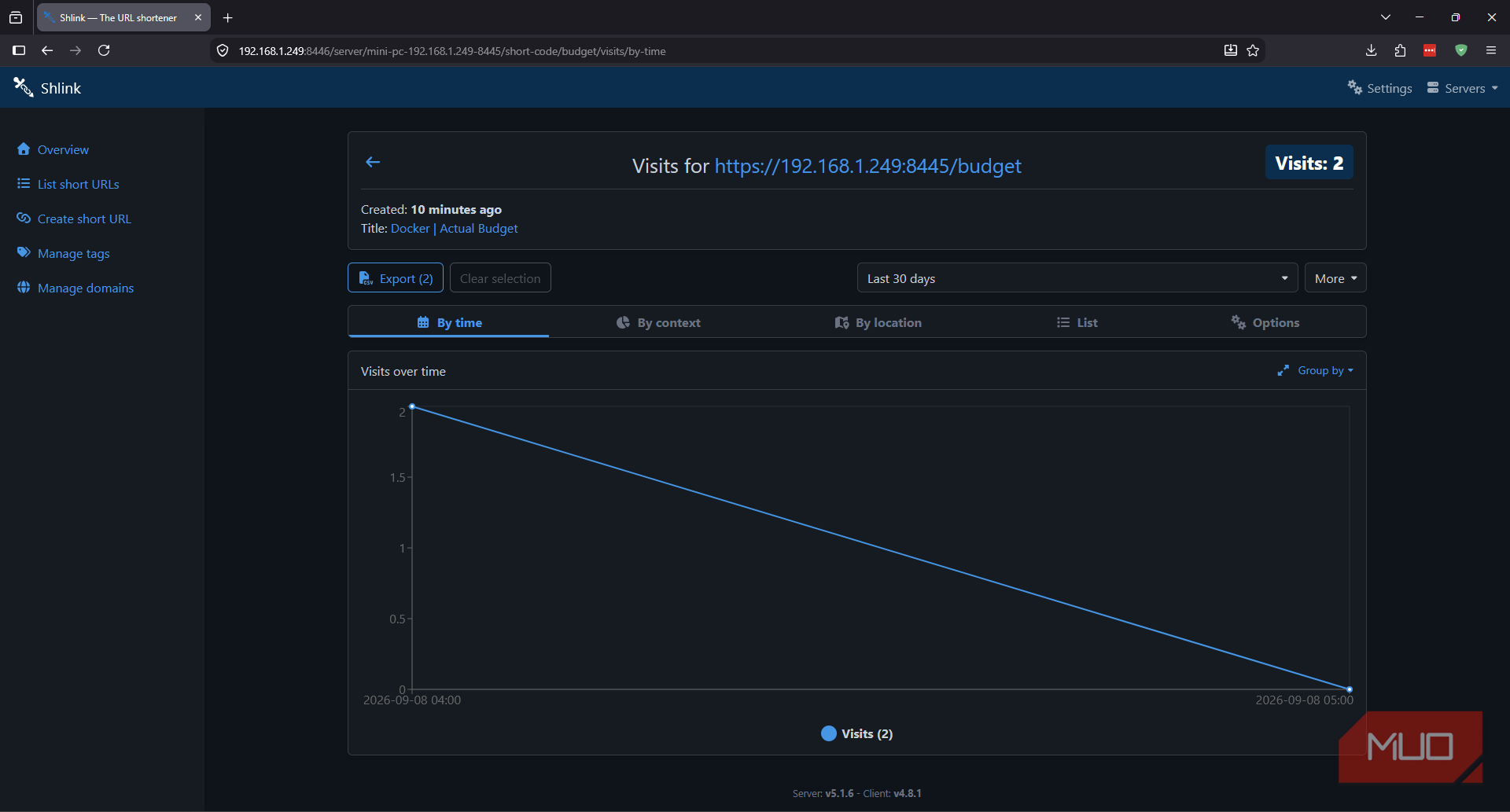This screenshot has height=812, width=1510.
Task: Click the Shlink logo icon
Action: point(23,87)
